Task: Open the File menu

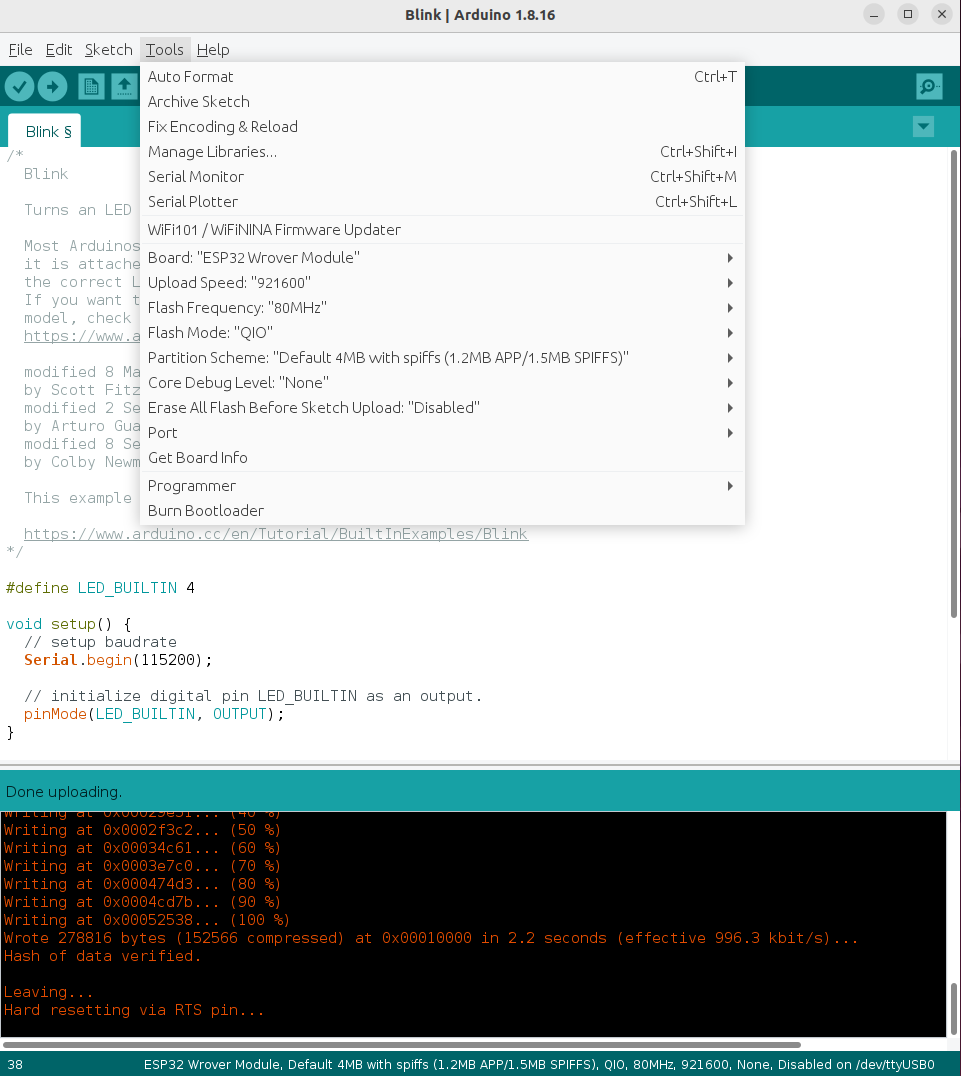Action: pyautogui.click(x=21, y=49)
